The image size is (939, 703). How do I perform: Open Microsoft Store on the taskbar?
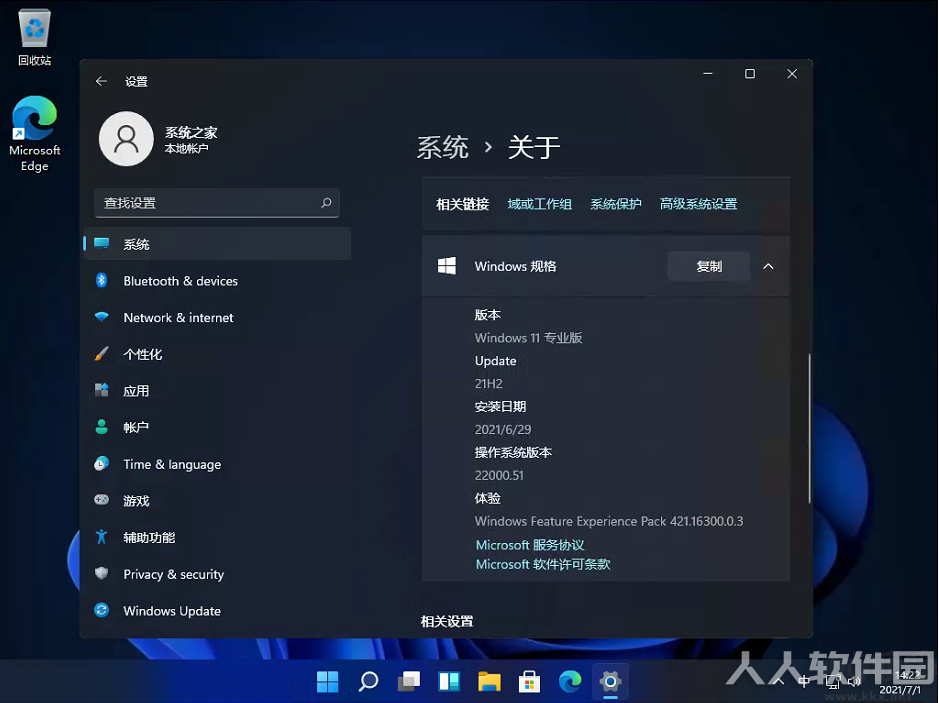(529, 681)
